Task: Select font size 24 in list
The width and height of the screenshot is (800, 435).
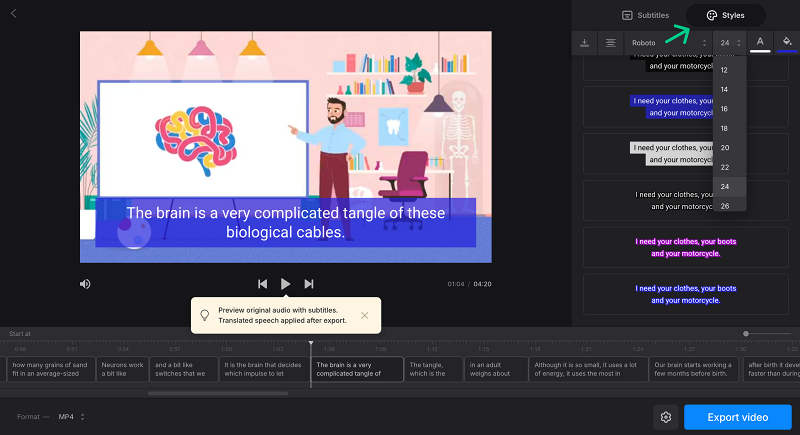Action: point(730,187)
